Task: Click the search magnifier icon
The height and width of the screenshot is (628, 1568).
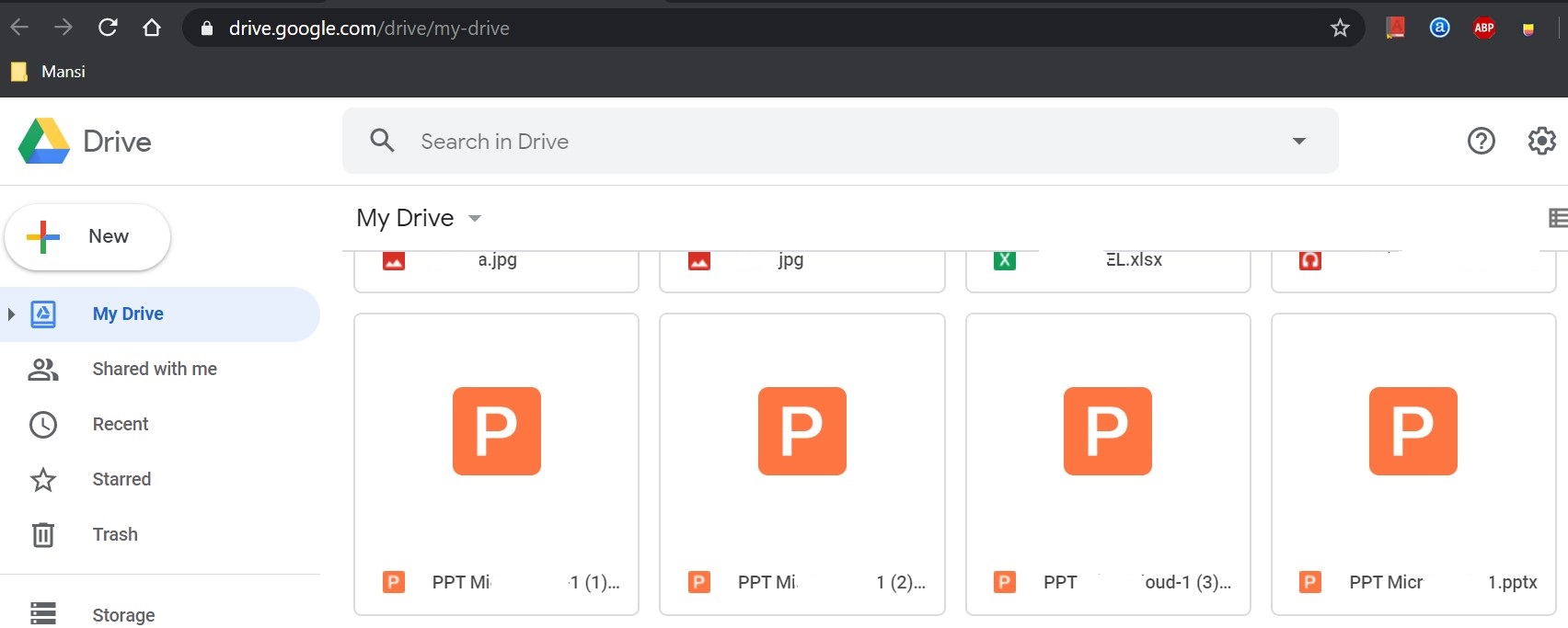Action: tap(382, 141)
